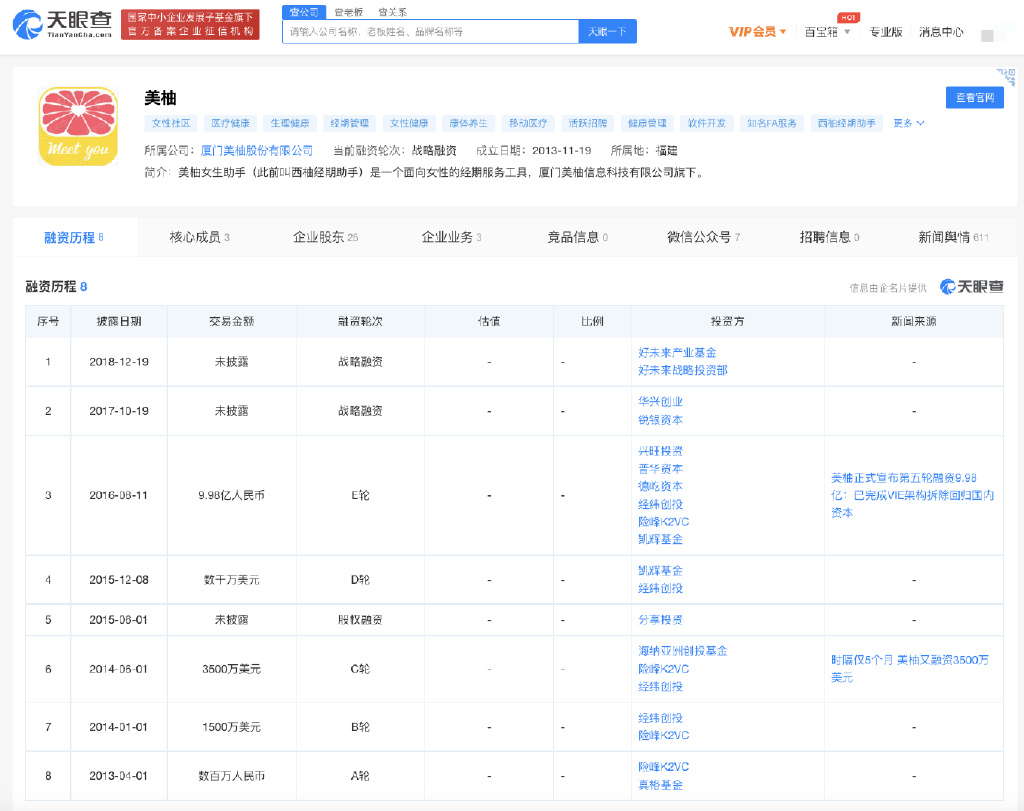This screenshot has width=1024, height=811.
Task: Click the 移动医疗 tag
Action: 528,123
